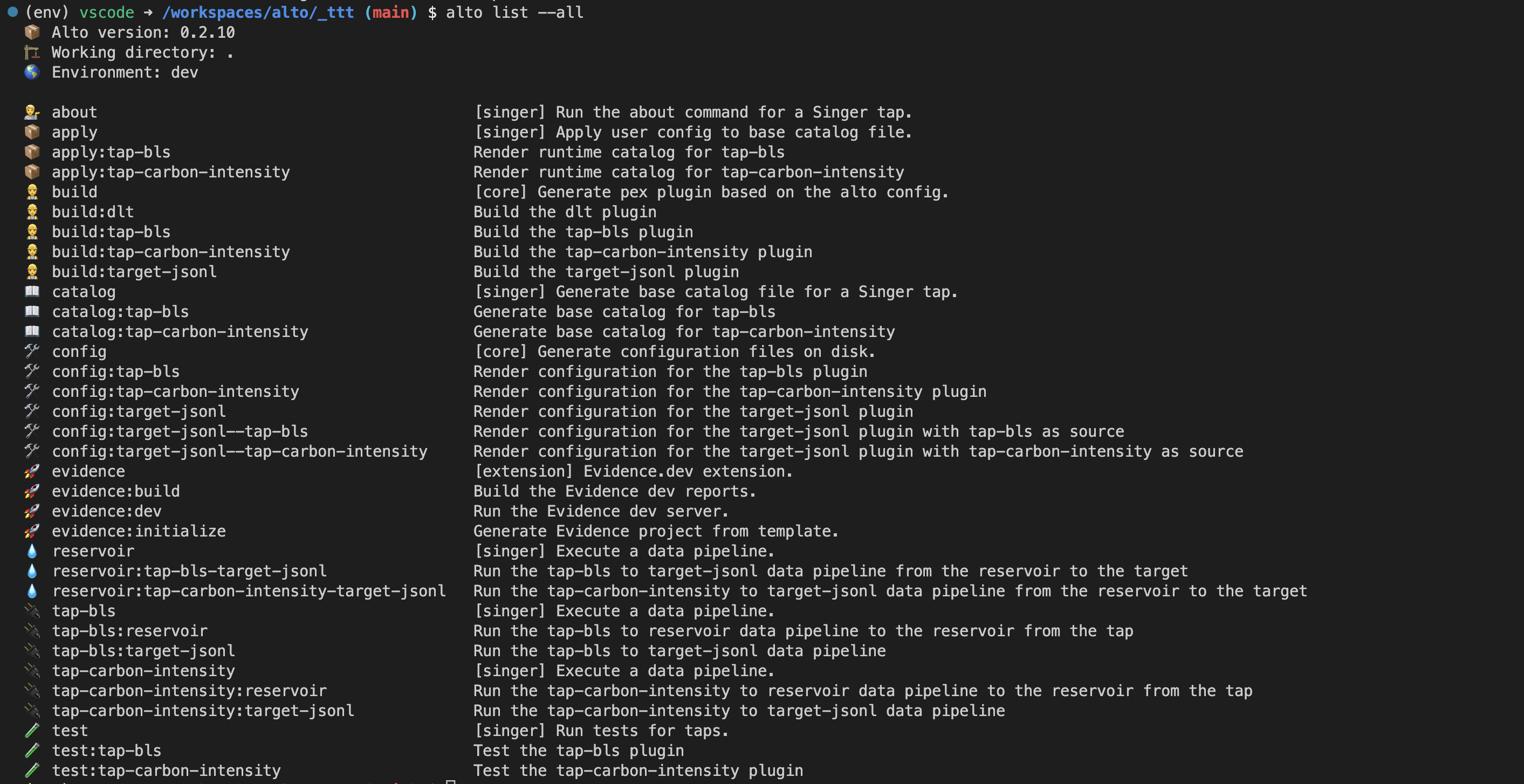The width and height of the screenshot is (1524, 784).
Task: Select the config wrench icon next to 'config'
Action: point(31,350)
